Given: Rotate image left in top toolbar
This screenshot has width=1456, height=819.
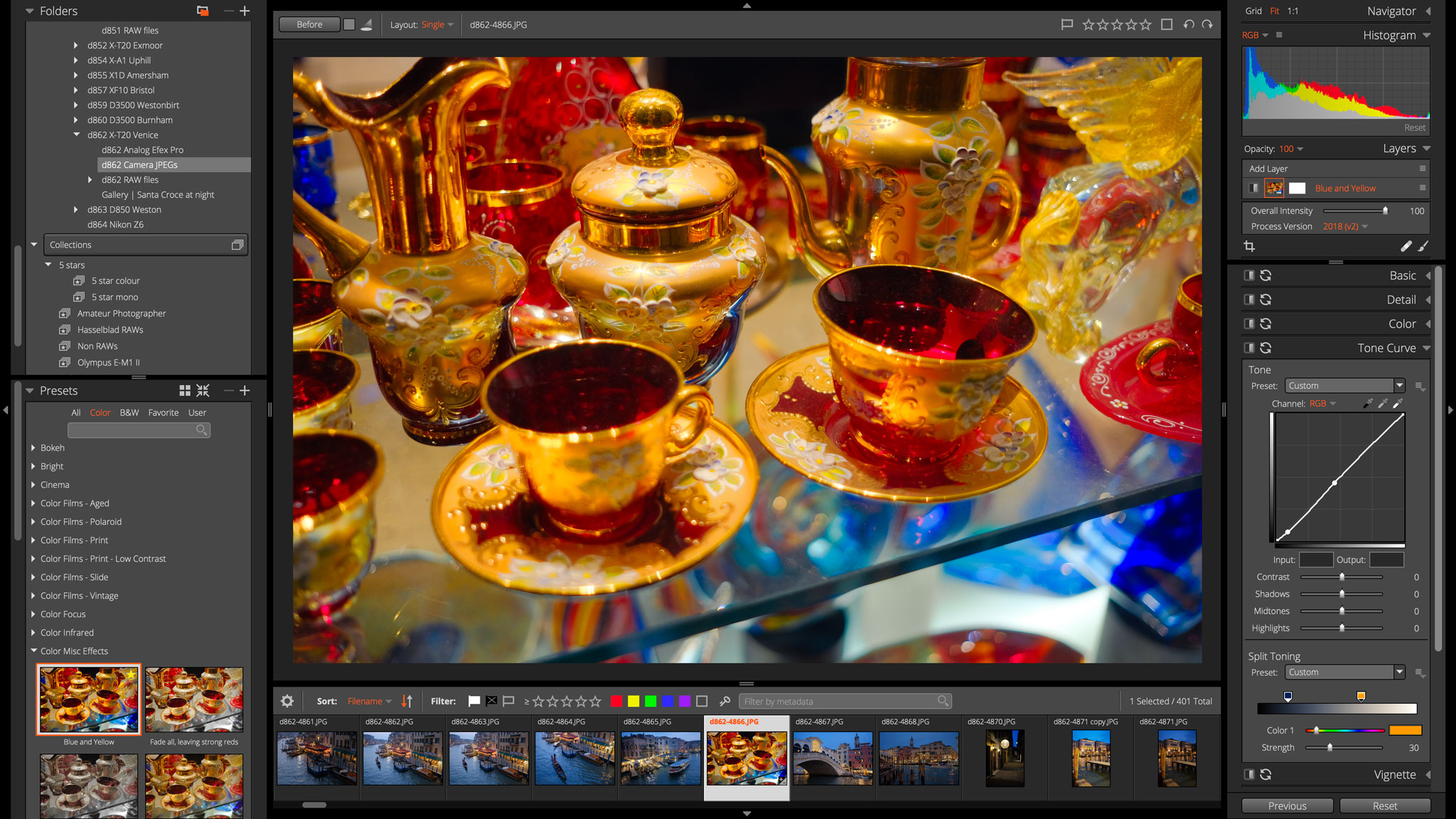Looking at the screenshot, I should coord(1189,24).
